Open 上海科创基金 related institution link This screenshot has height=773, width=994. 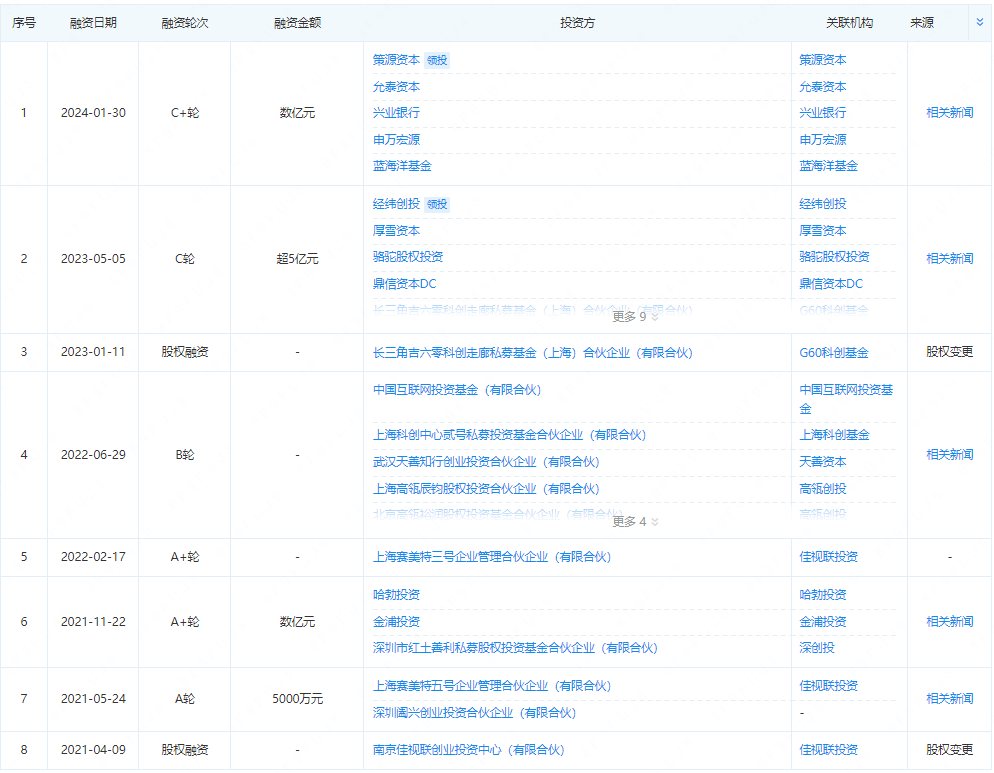834,435
